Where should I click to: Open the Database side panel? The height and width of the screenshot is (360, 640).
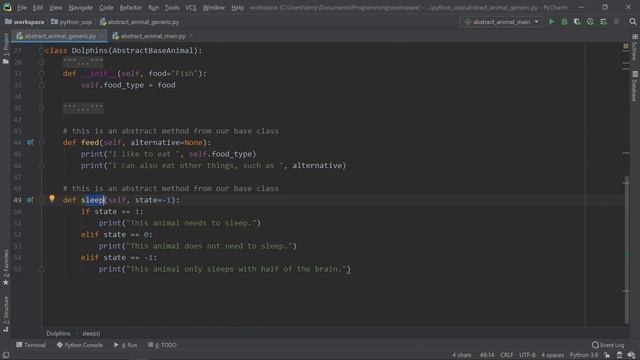635,86
